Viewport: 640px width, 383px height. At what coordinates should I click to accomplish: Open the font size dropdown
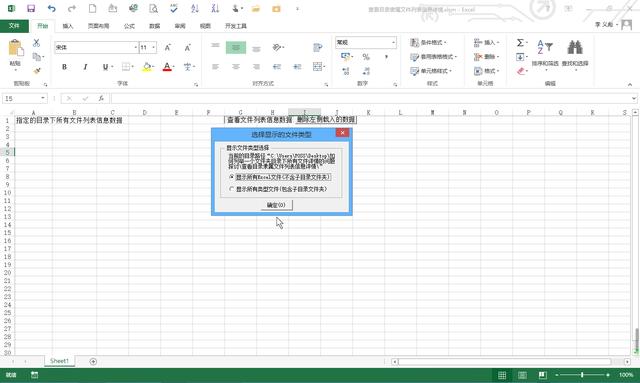pyautogui.click(x=153, y=48)
